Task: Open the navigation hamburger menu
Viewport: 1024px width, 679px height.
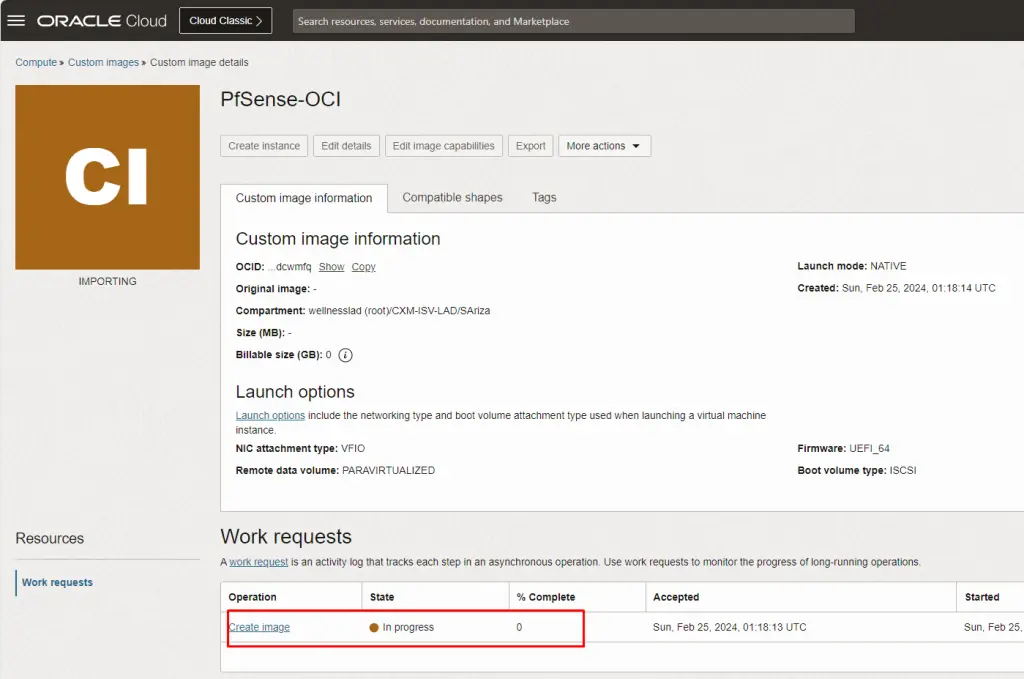Action: tap(17, 20)
